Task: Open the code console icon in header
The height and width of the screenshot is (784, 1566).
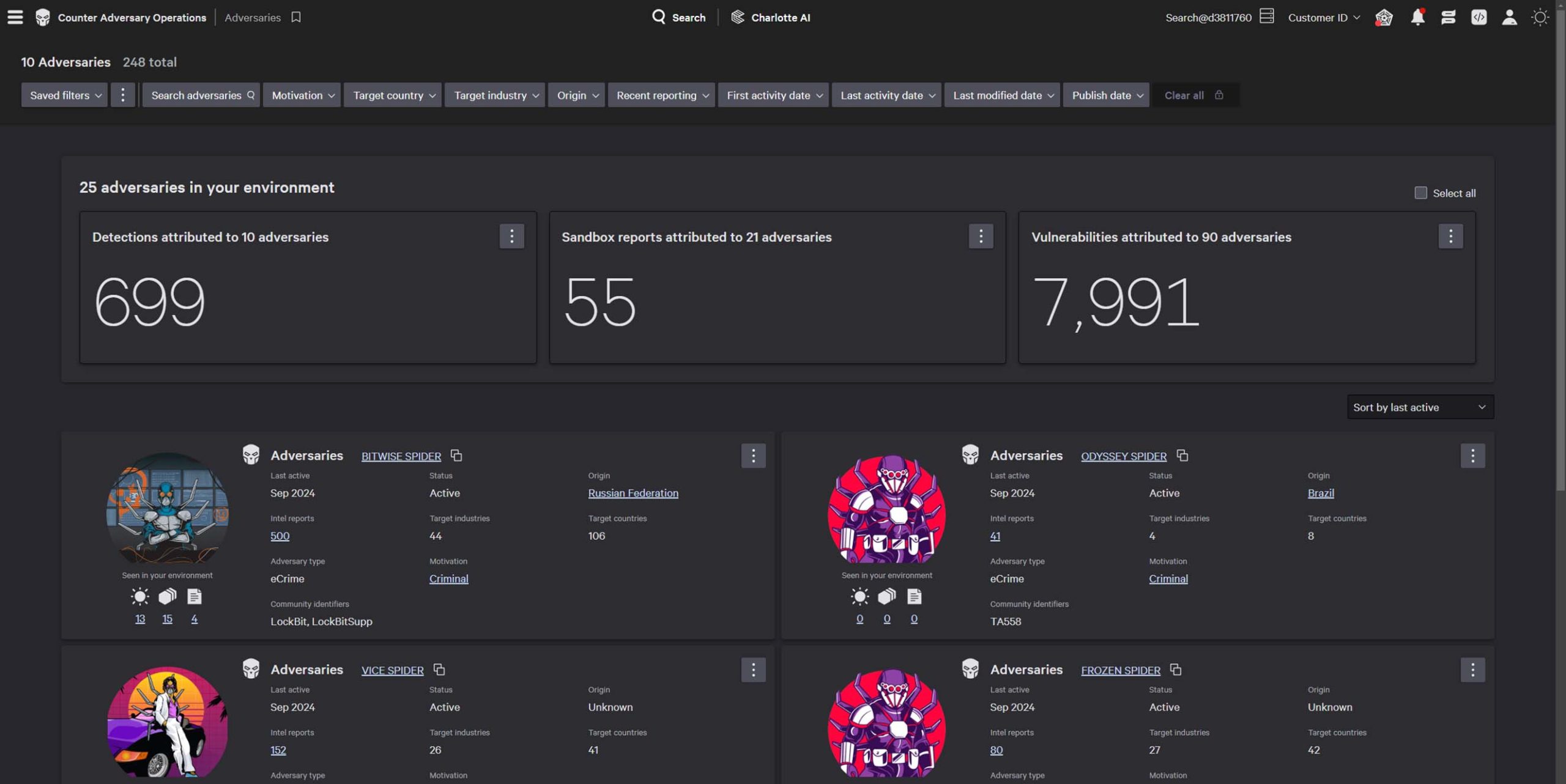Action: (1479, 17)
